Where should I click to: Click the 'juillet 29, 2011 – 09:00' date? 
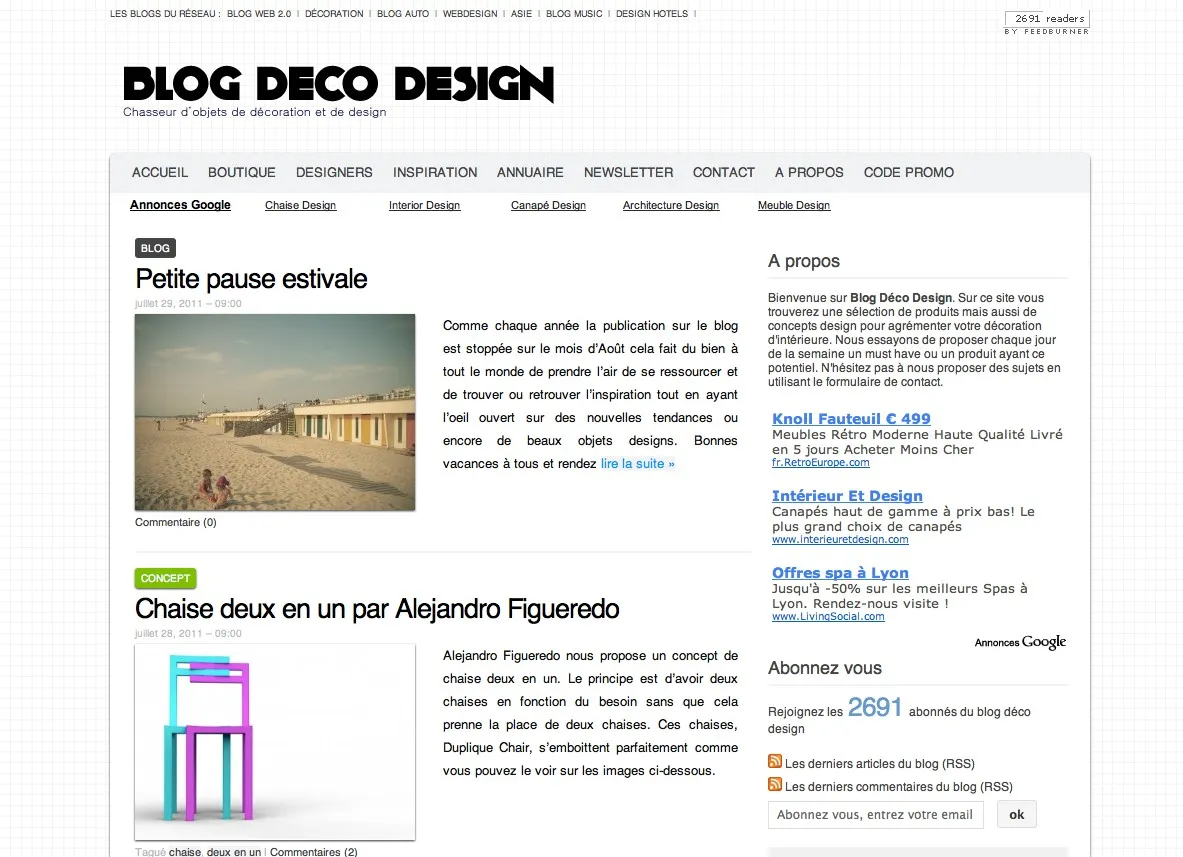[x=189, y=303]
